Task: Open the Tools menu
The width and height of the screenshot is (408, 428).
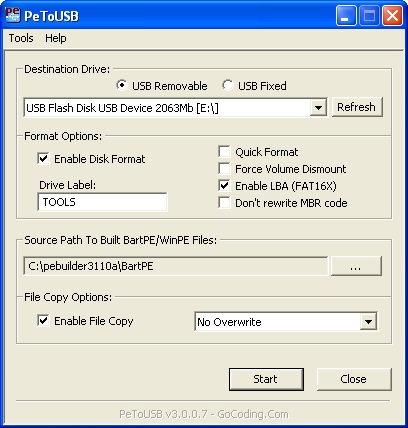Action: click(x=21, y=38)
